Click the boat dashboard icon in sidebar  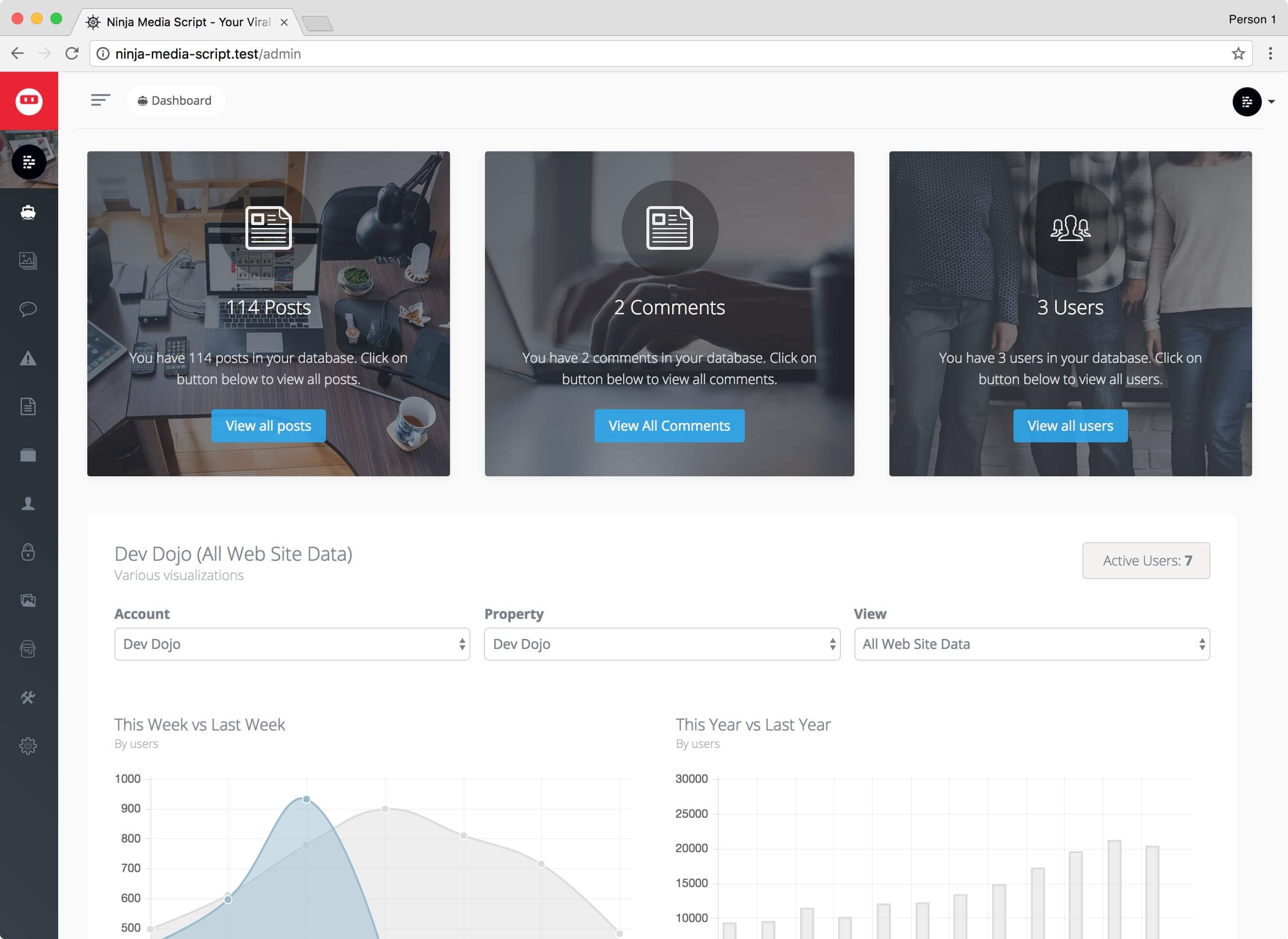click(28, 212)
